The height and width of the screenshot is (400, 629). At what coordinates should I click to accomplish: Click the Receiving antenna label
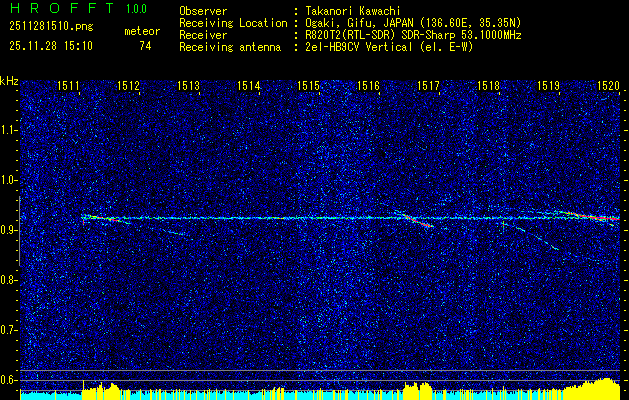230,47
